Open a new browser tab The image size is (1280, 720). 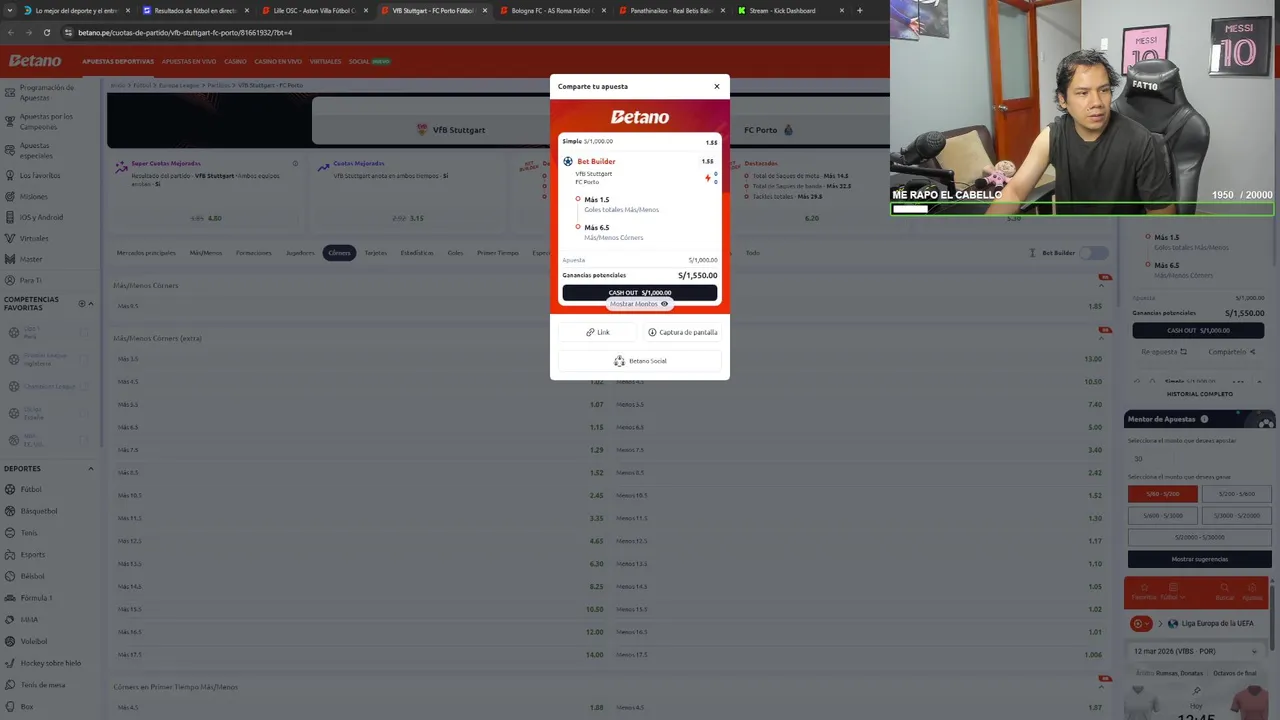coord(859,11)
